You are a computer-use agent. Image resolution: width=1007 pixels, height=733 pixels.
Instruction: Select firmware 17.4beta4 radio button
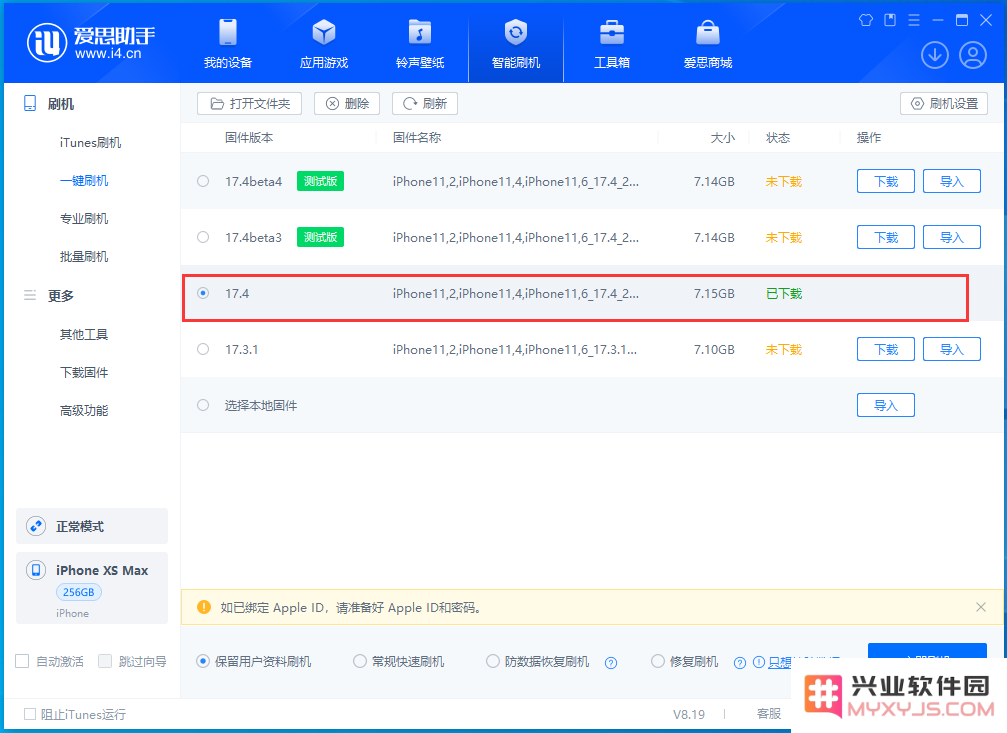click(x=203, y=181)
